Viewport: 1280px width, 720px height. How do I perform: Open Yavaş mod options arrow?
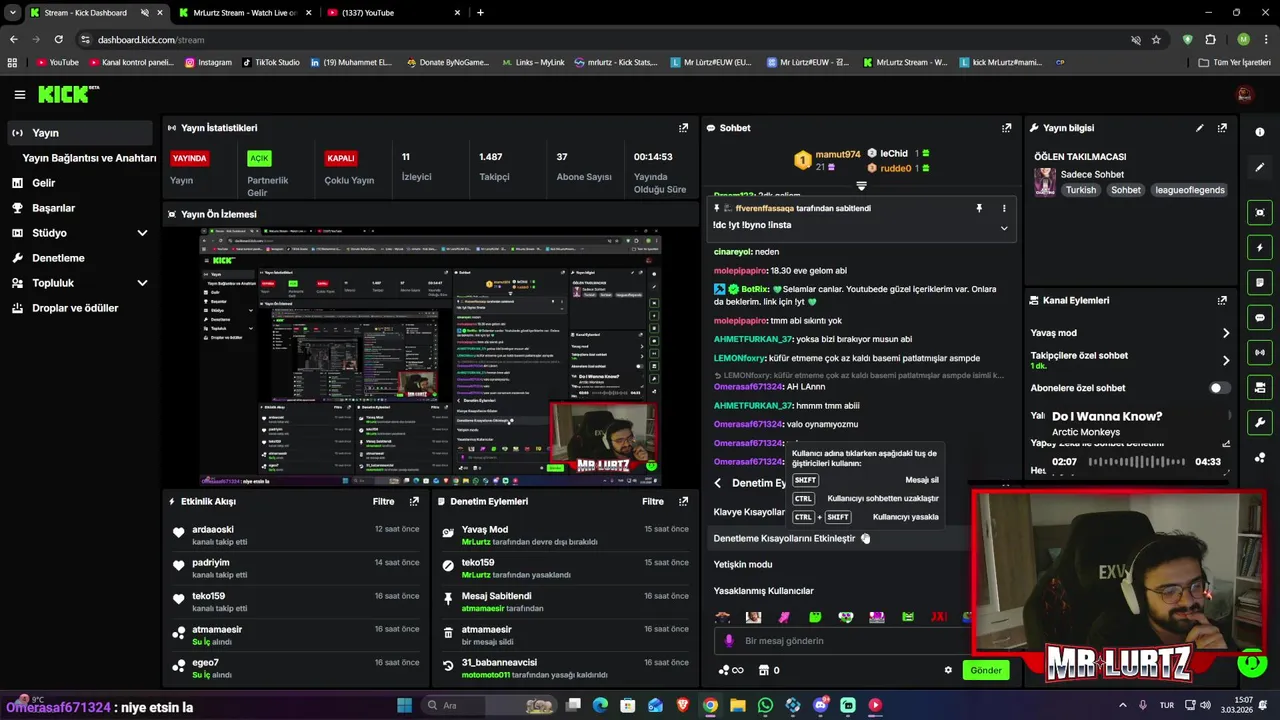[1226, 333]
